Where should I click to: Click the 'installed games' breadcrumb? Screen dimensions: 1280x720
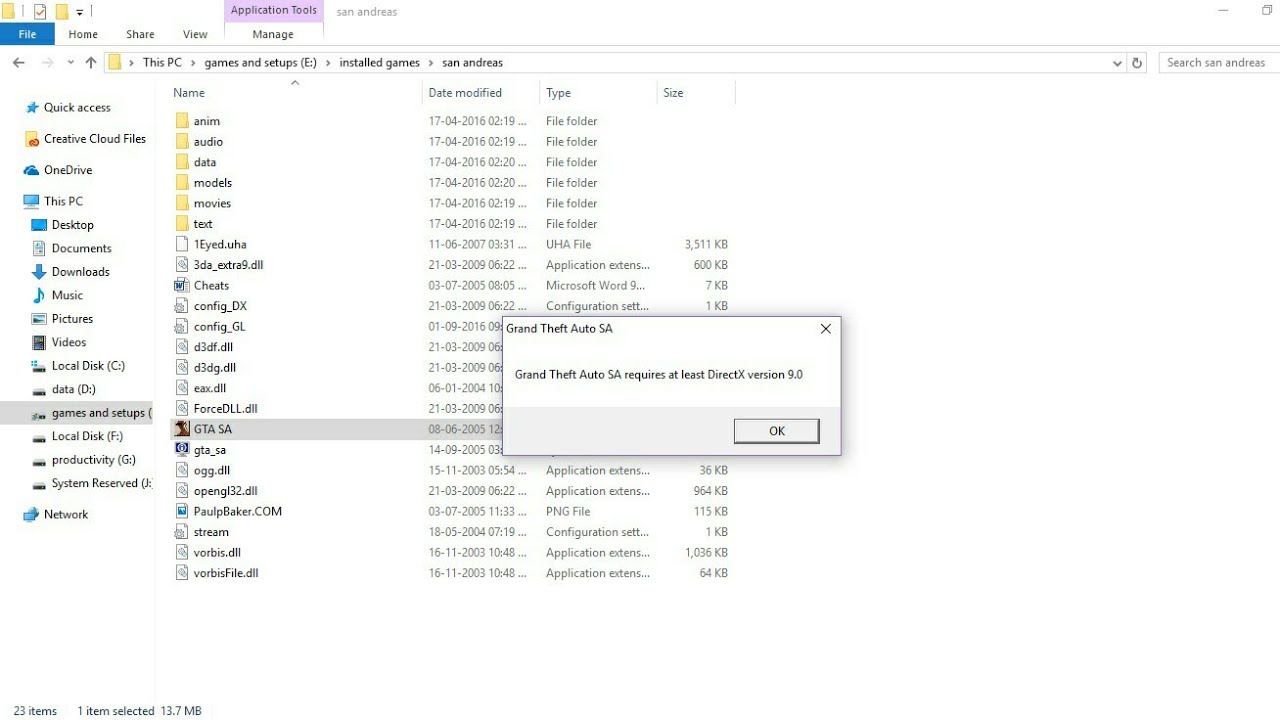379,62
